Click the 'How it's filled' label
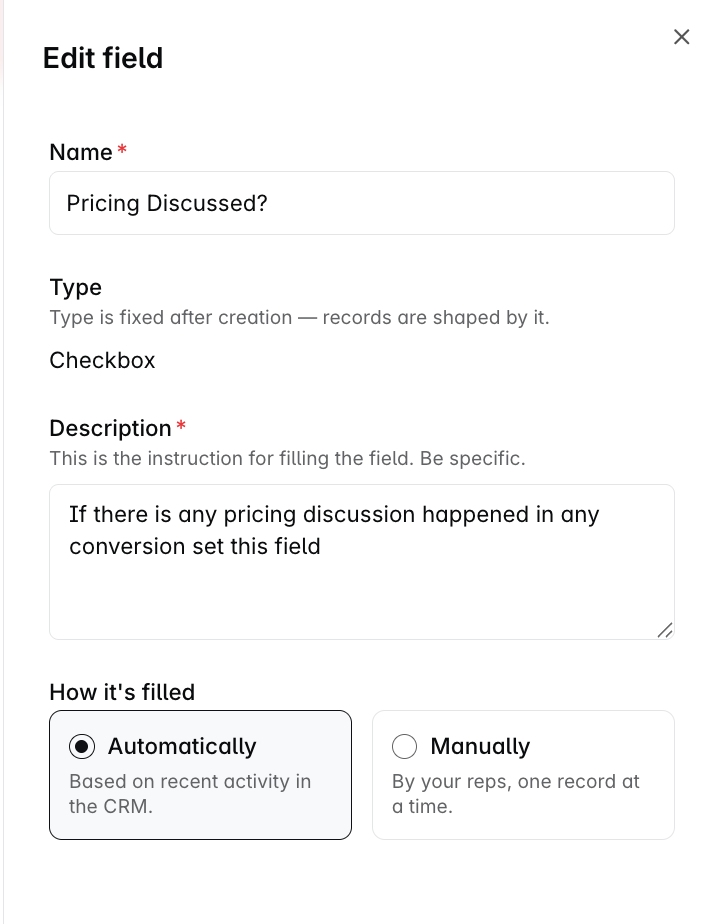 (x=122, y=692)
